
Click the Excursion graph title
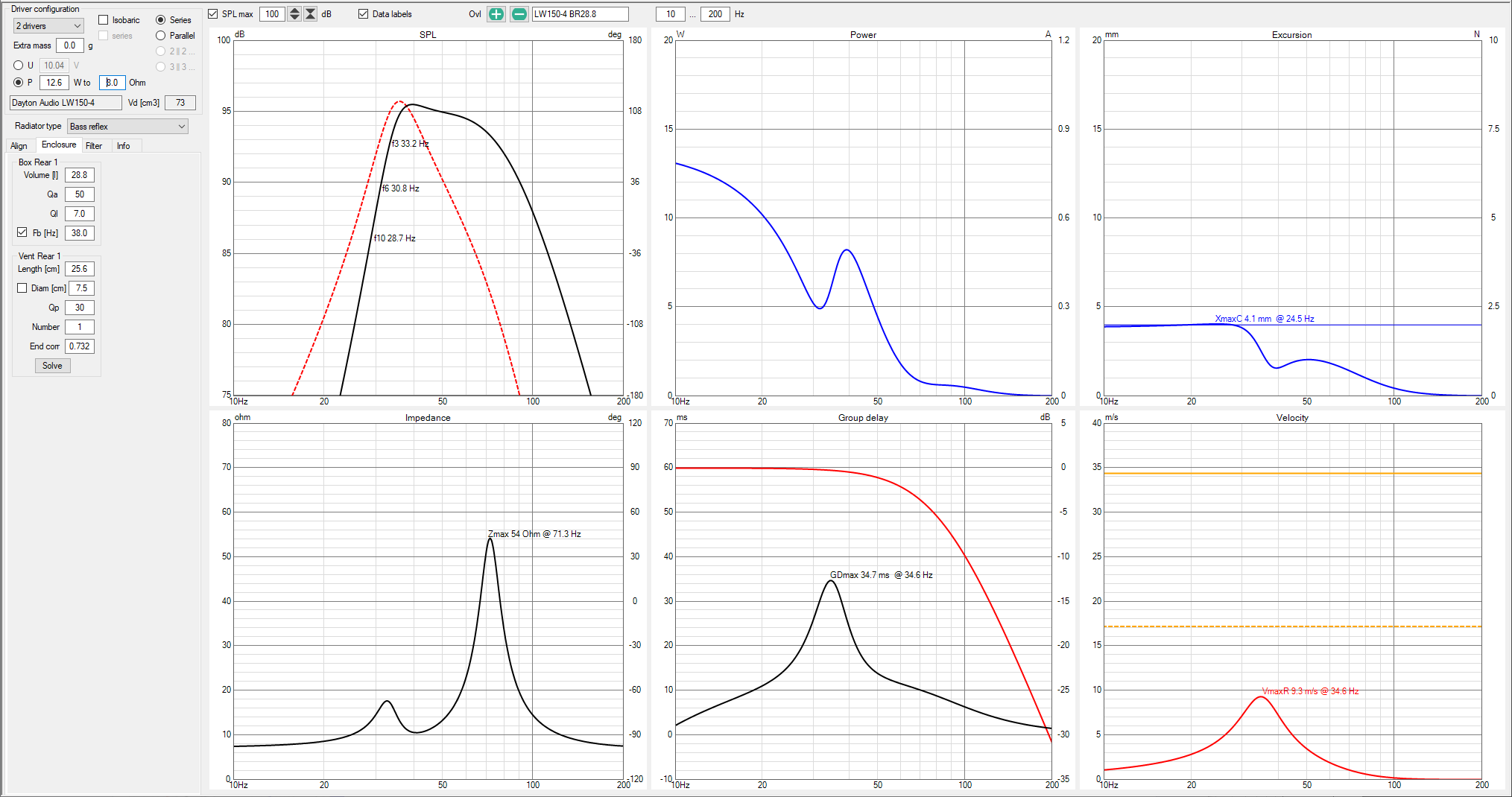pyautogui.click(x=1291, y=35)
